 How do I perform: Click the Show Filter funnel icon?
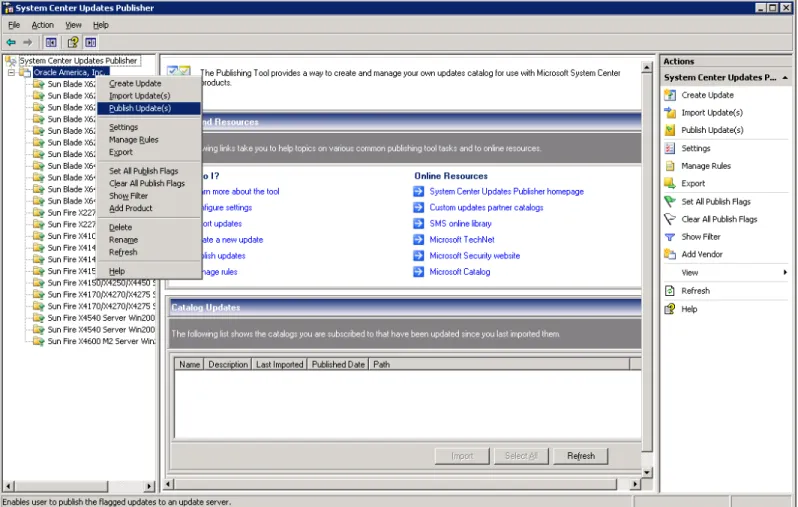pyautogui.click(x=670, y=237)
